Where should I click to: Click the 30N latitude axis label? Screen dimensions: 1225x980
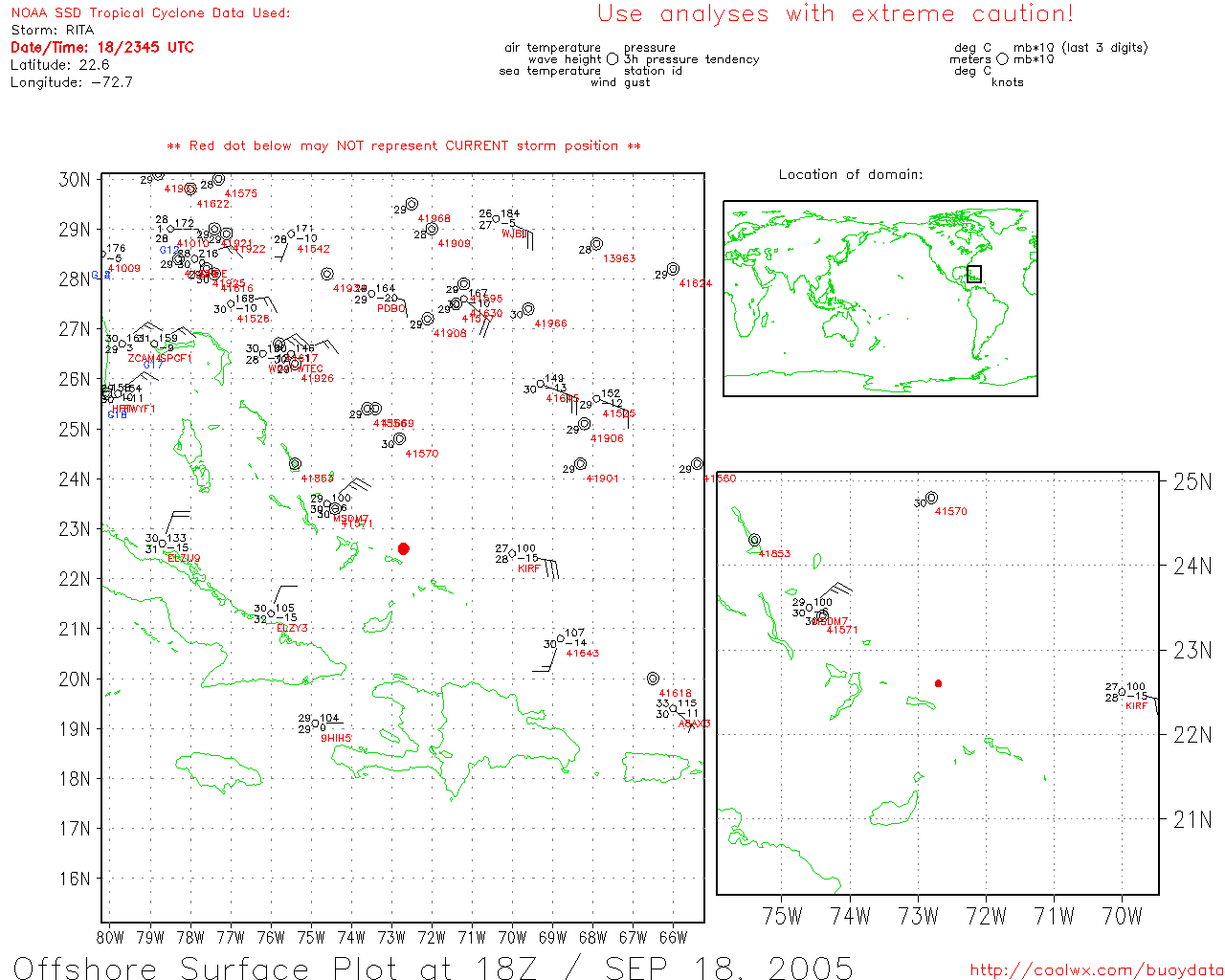pos(75,180)
